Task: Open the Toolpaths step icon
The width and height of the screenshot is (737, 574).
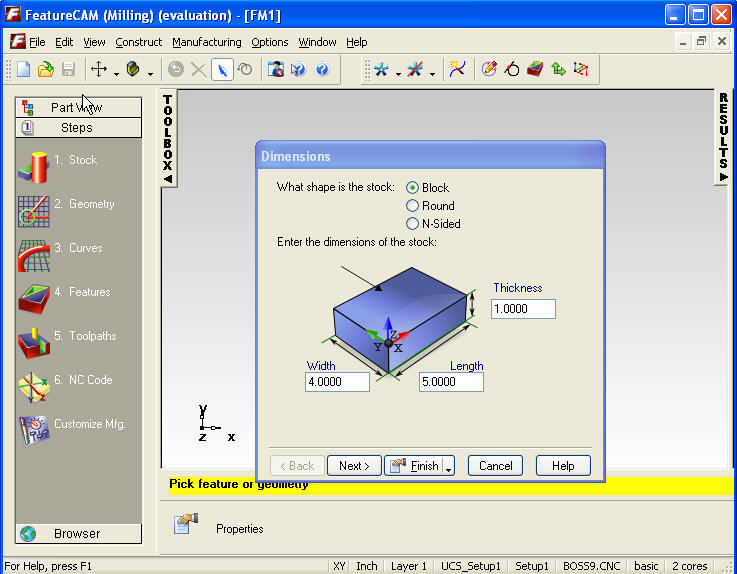Action: coord(34,341)
